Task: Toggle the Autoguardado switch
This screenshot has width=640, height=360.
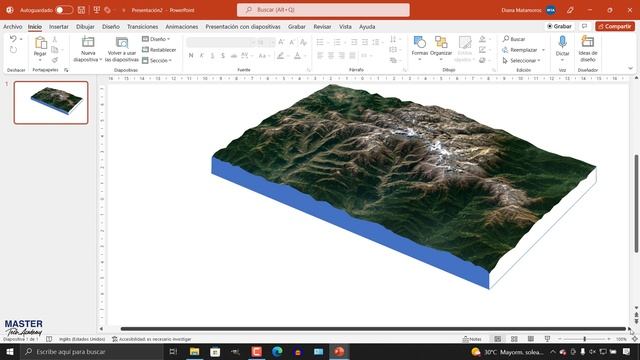Action: coord(64,10)
